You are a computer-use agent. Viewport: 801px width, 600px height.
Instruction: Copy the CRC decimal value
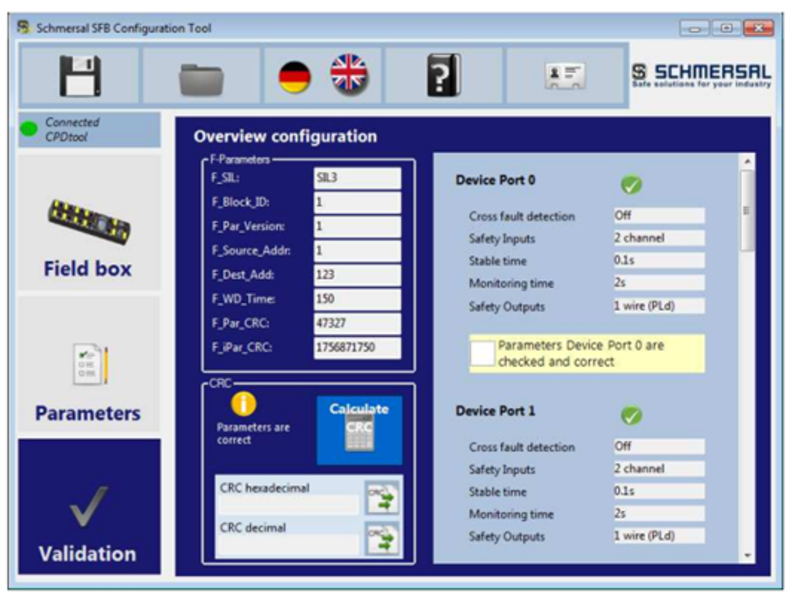(x=382, y=538)
